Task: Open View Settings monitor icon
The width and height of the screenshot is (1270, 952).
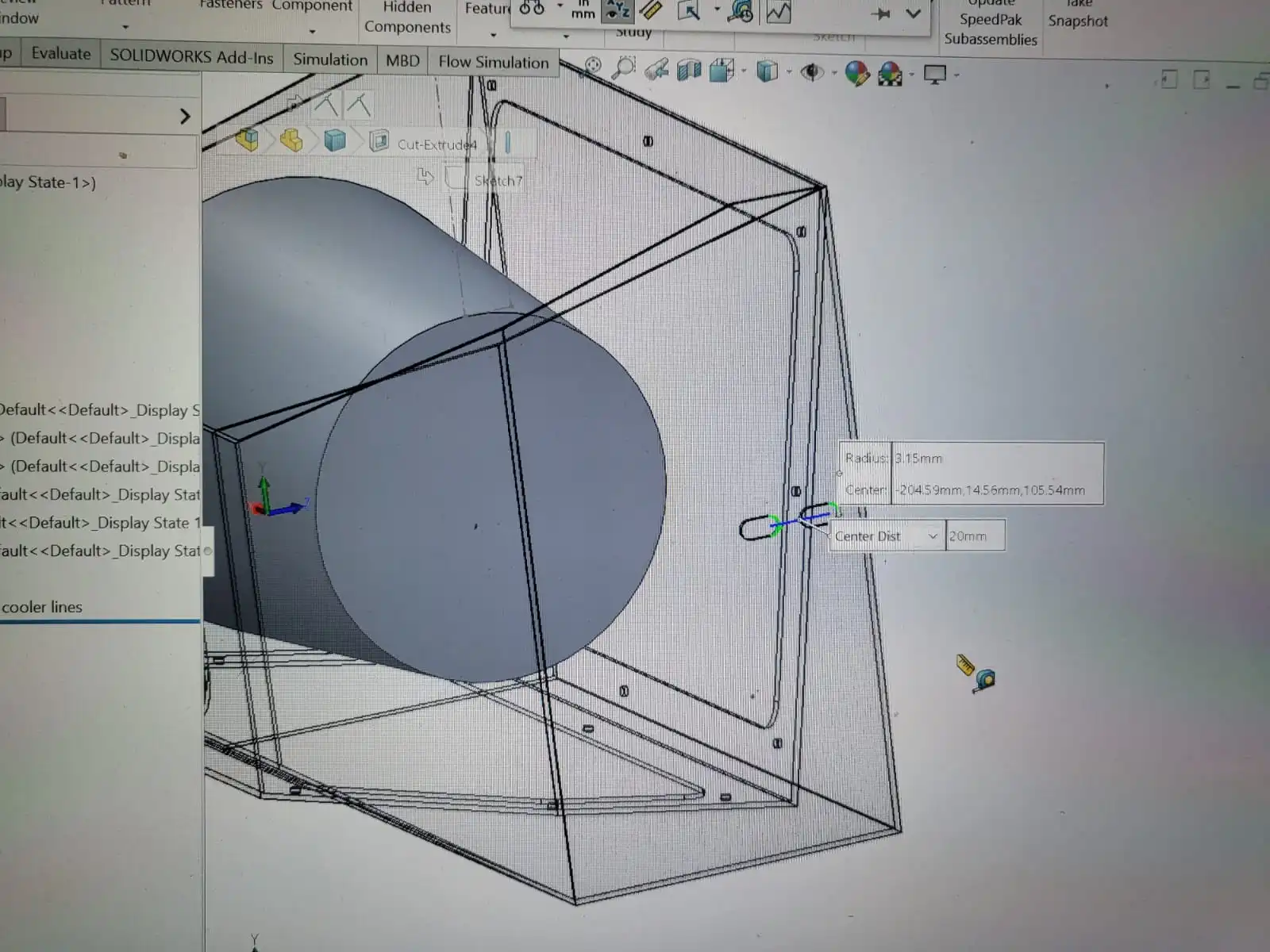Action: tap(935, 75)
